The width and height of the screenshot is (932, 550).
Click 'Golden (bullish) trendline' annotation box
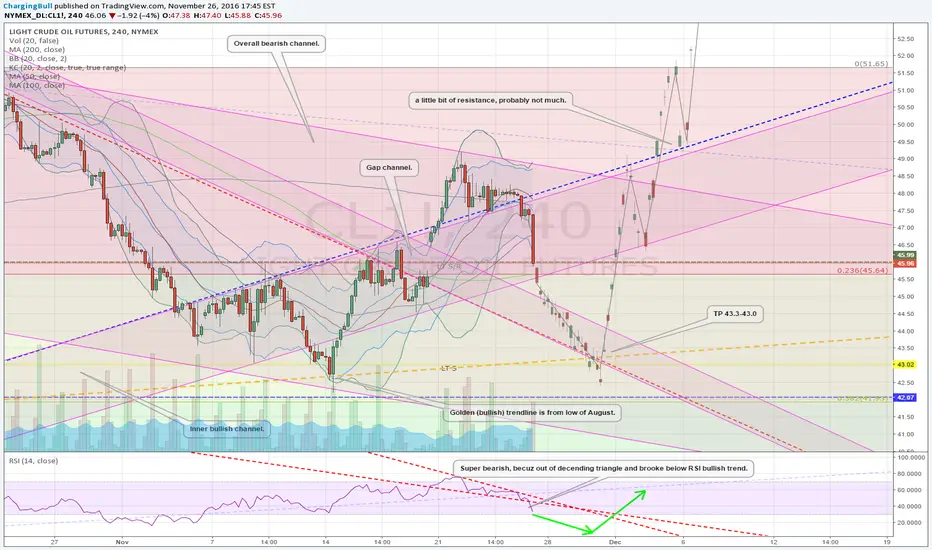tap(532, 413)
